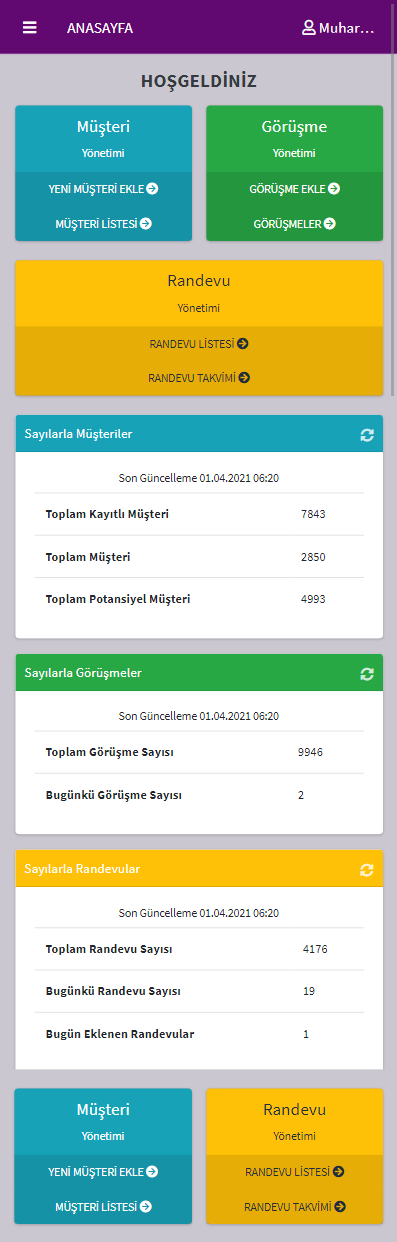The image size is (397, 1242).
Task: Click the user avatar icon in header
Action: (x=308, y=28)
